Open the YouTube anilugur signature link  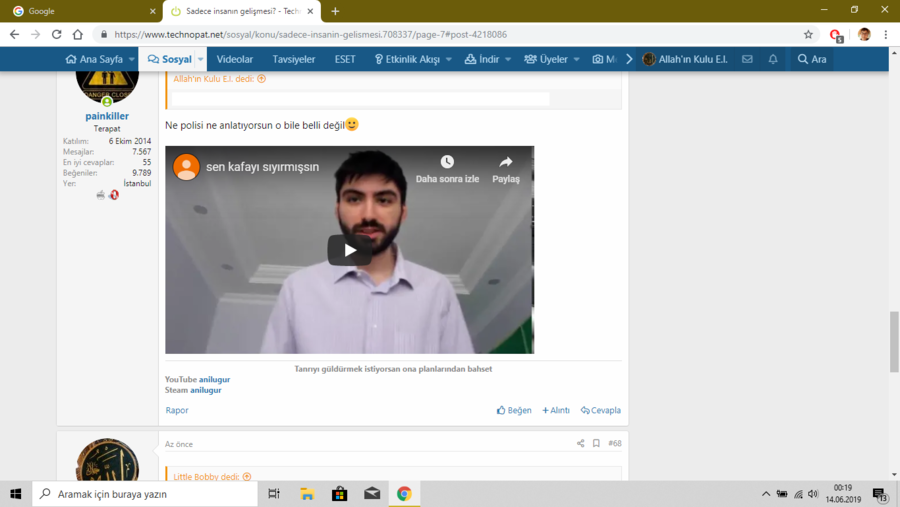click(214, 380)
